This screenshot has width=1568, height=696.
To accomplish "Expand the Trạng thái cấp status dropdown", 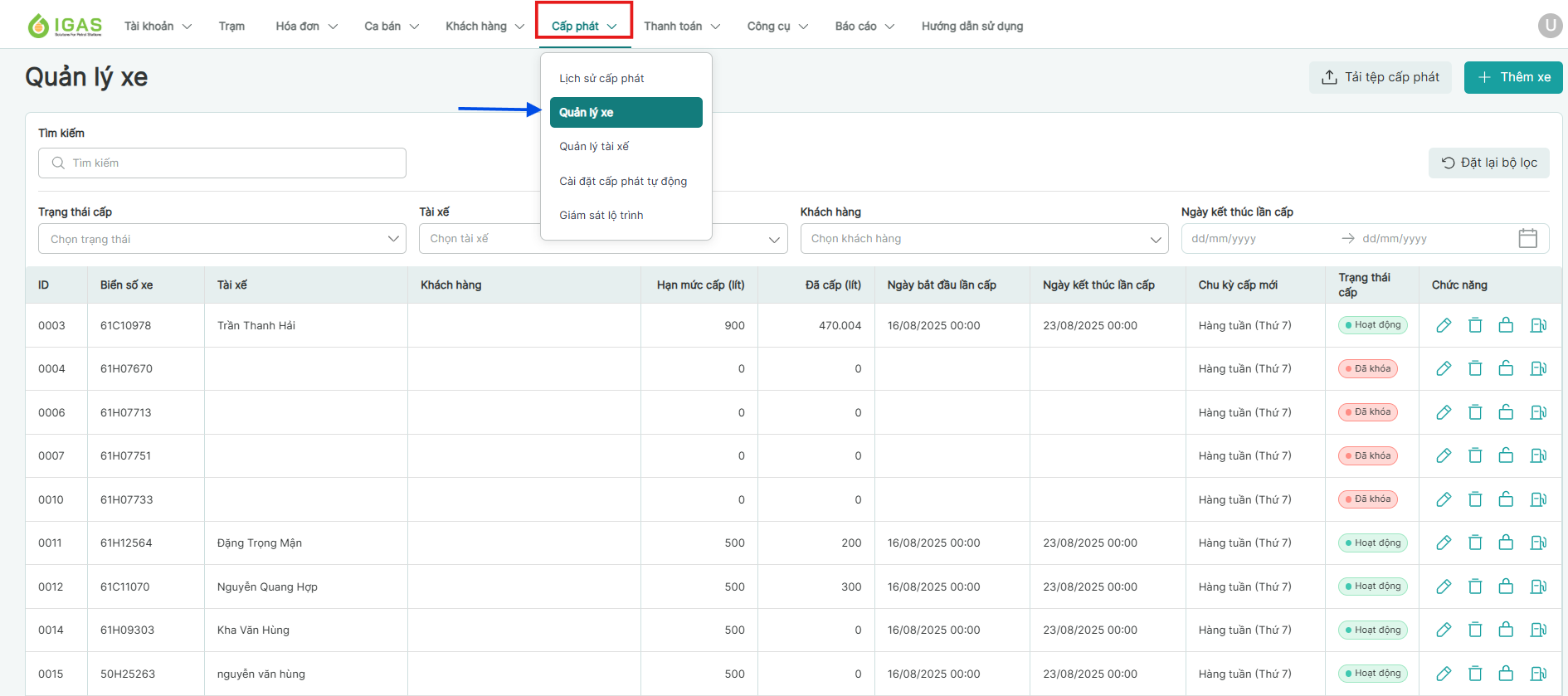I will [x=222, y=239].
